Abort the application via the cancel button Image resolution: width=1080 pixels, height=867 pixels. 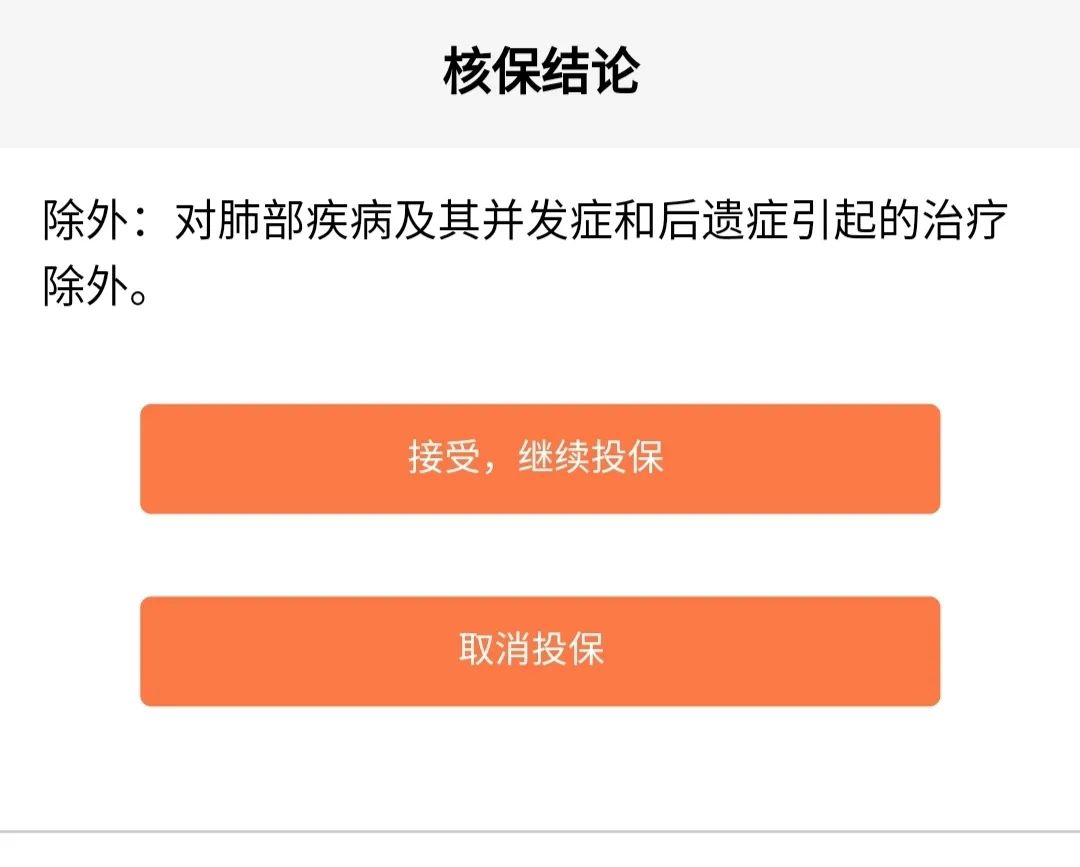(x=540, y=651)
